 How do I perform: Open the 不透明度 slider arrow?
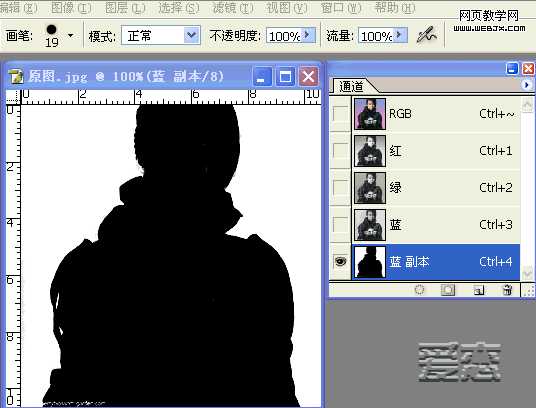308,35
